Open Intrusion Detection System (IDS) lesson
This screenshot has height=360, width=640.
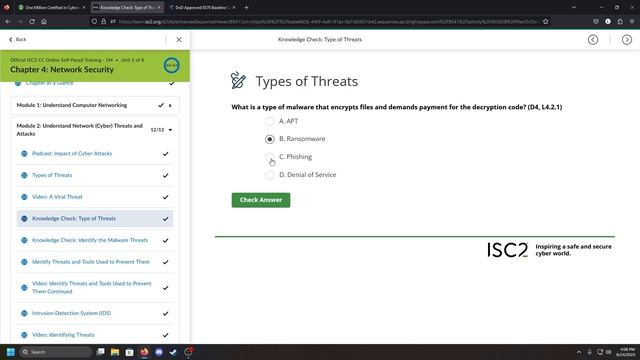point(71,313)
